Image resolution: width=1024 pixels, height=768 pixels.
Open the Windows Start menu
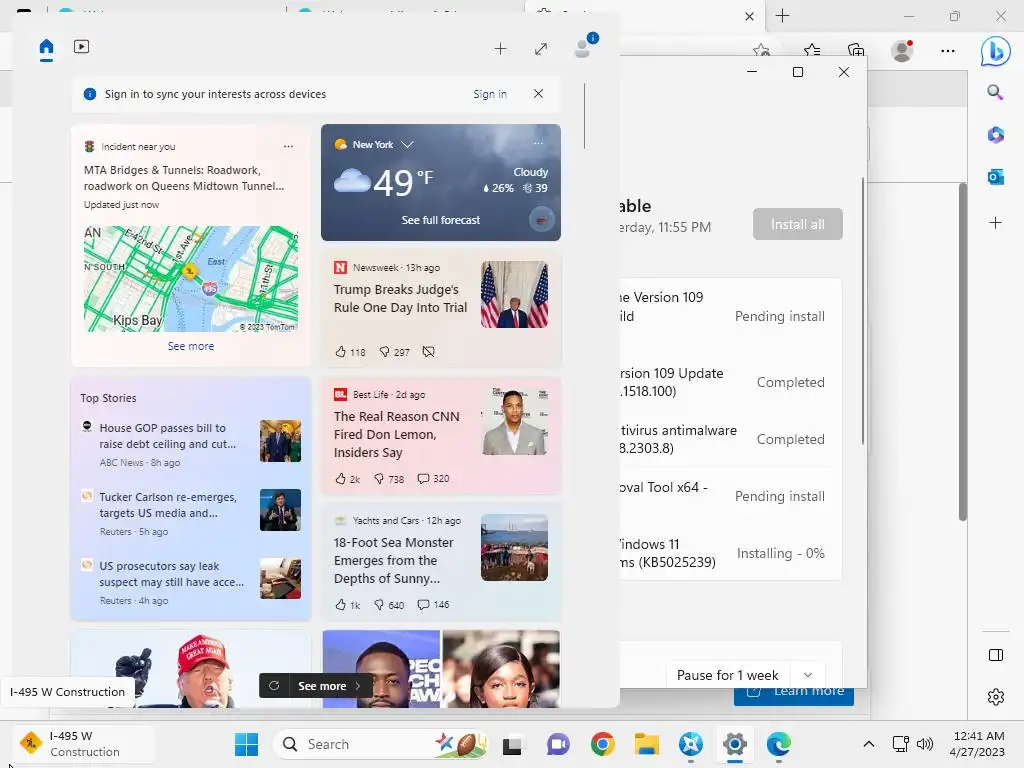[246, 744]
